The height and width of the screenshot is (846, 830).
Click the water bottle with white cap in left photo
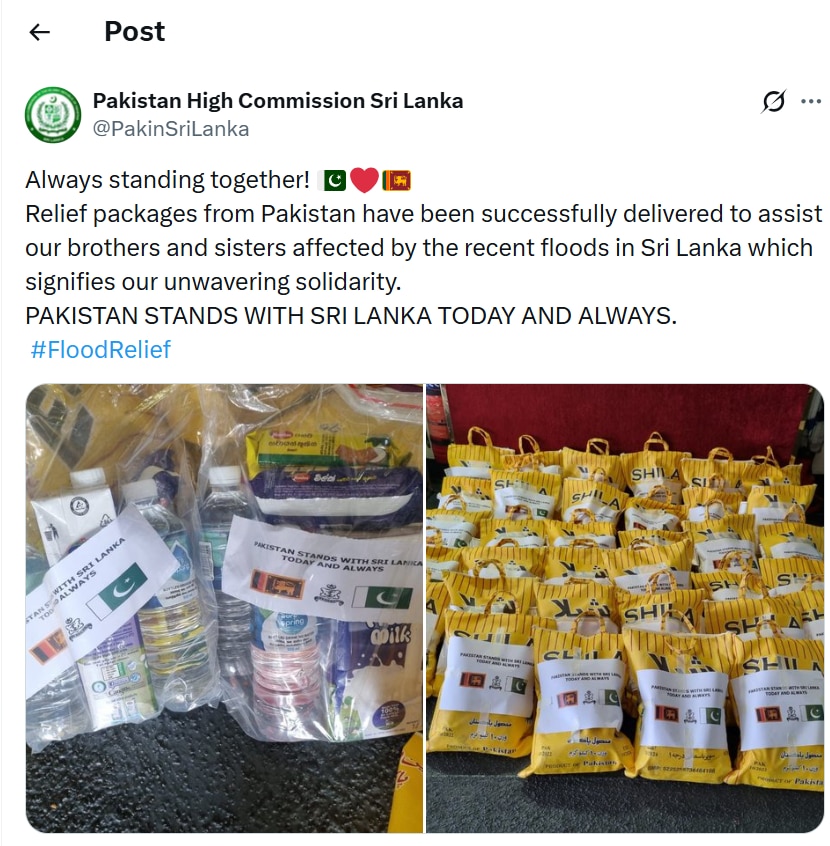click(227, 540)
